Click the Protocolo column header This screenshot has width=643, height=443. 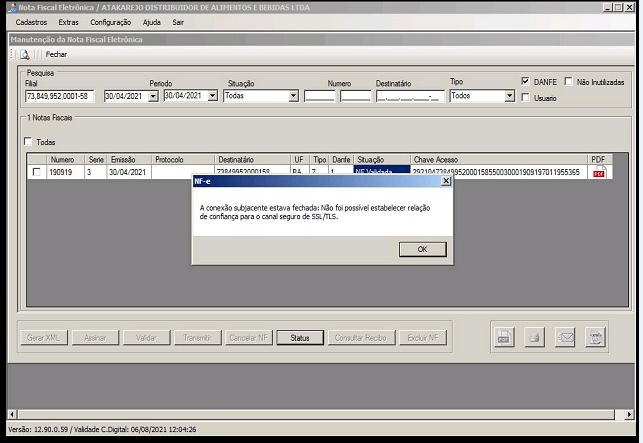(x=183, y=160)
